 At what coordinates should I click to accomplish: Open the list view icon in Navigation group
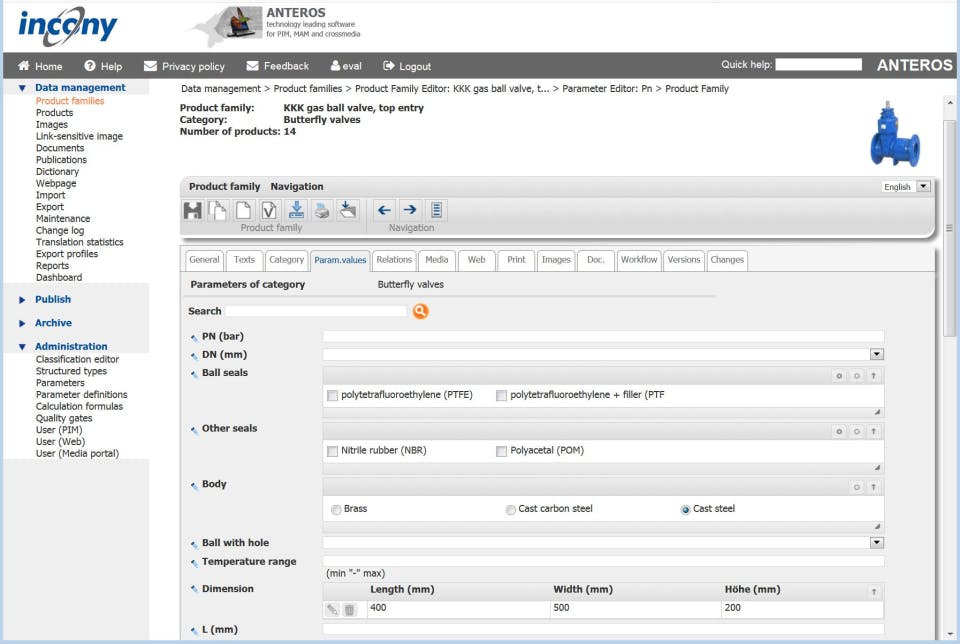tap(437, 210)
